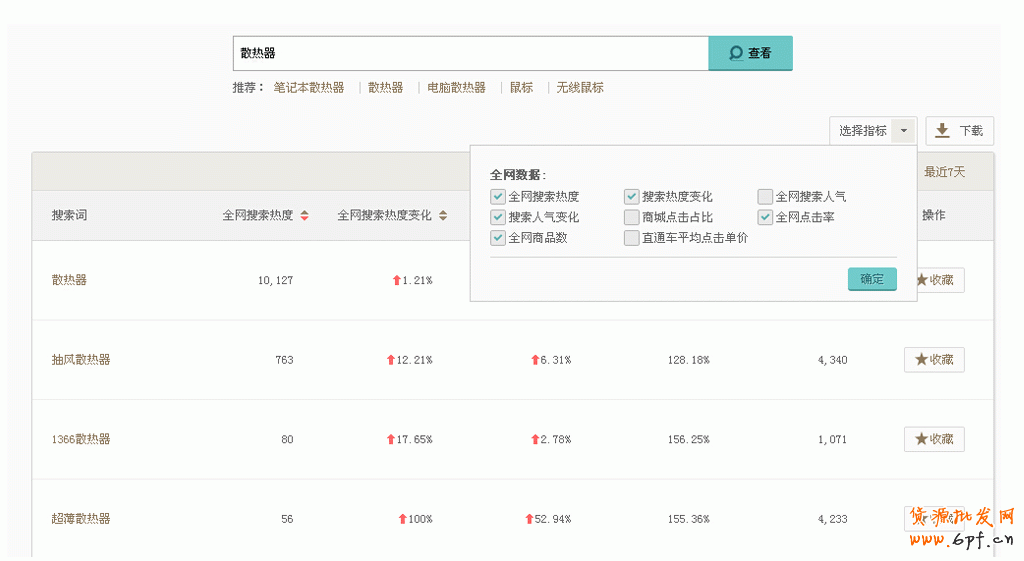Open recommended link 笔记本散热器
The height and width of the screenshot is (561, 1024).
pos(309,88)
